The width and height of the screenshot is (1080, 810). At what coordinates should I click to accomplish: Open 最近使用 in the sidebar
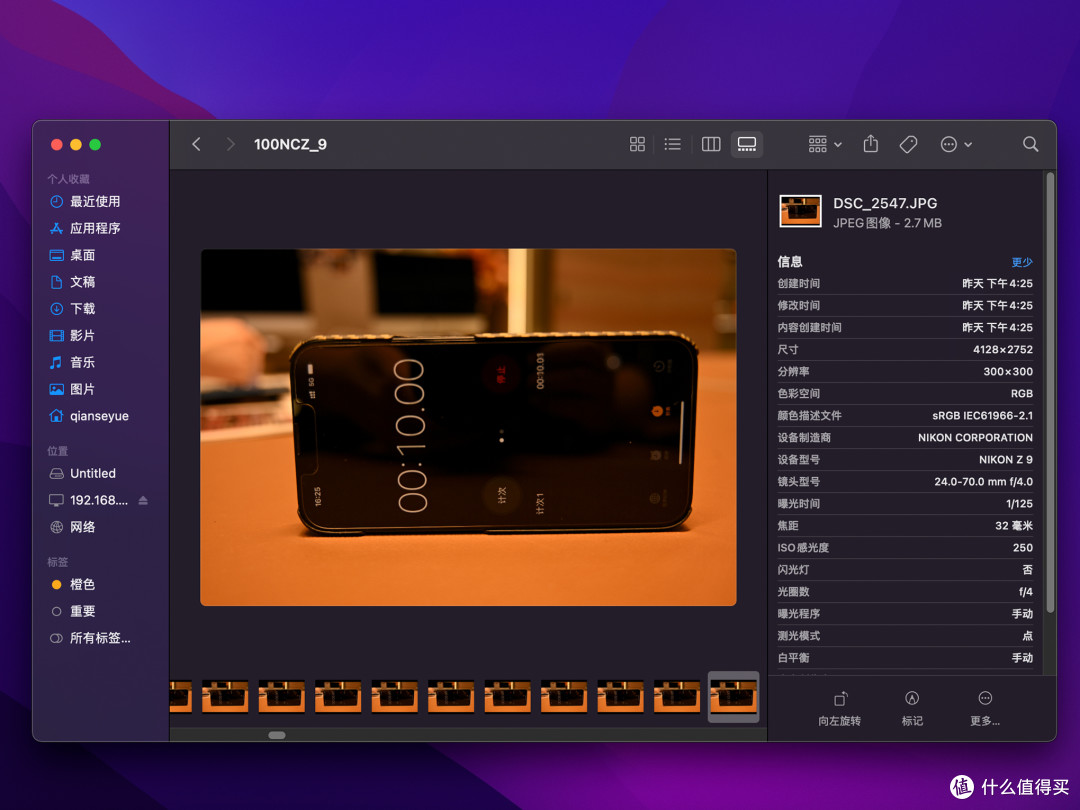coord(85,201)
